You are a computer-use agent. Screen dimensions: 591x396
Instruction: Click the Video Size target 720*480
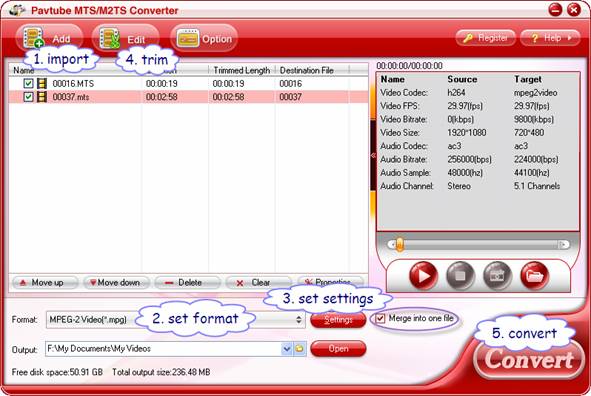(x=529, y=133)
